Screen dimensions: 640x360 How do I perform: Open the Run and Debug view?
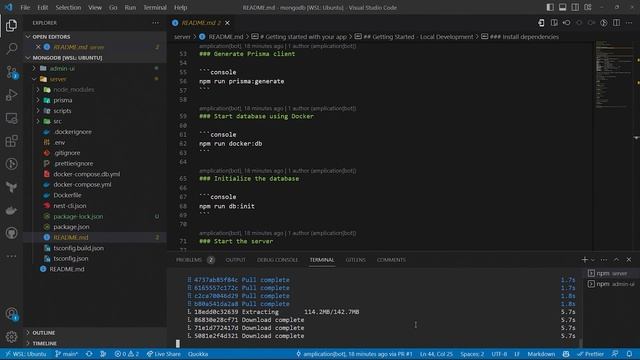pos(11,95)
